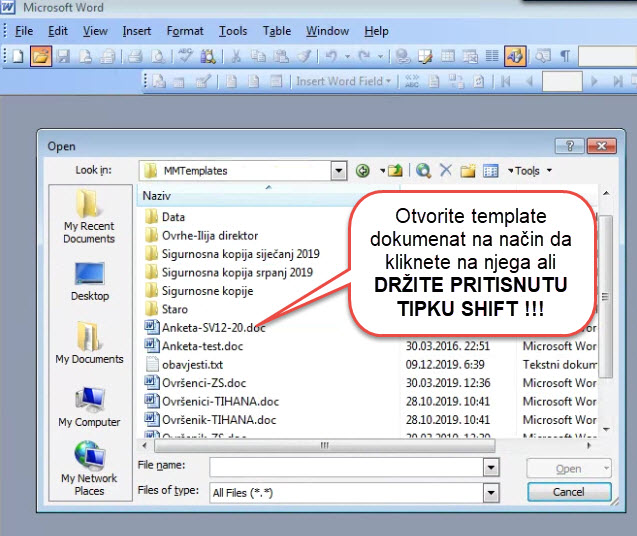Viewport: 637px width, 536px height.
Task: Select the Staro folder
Action: tap(166, 309)
